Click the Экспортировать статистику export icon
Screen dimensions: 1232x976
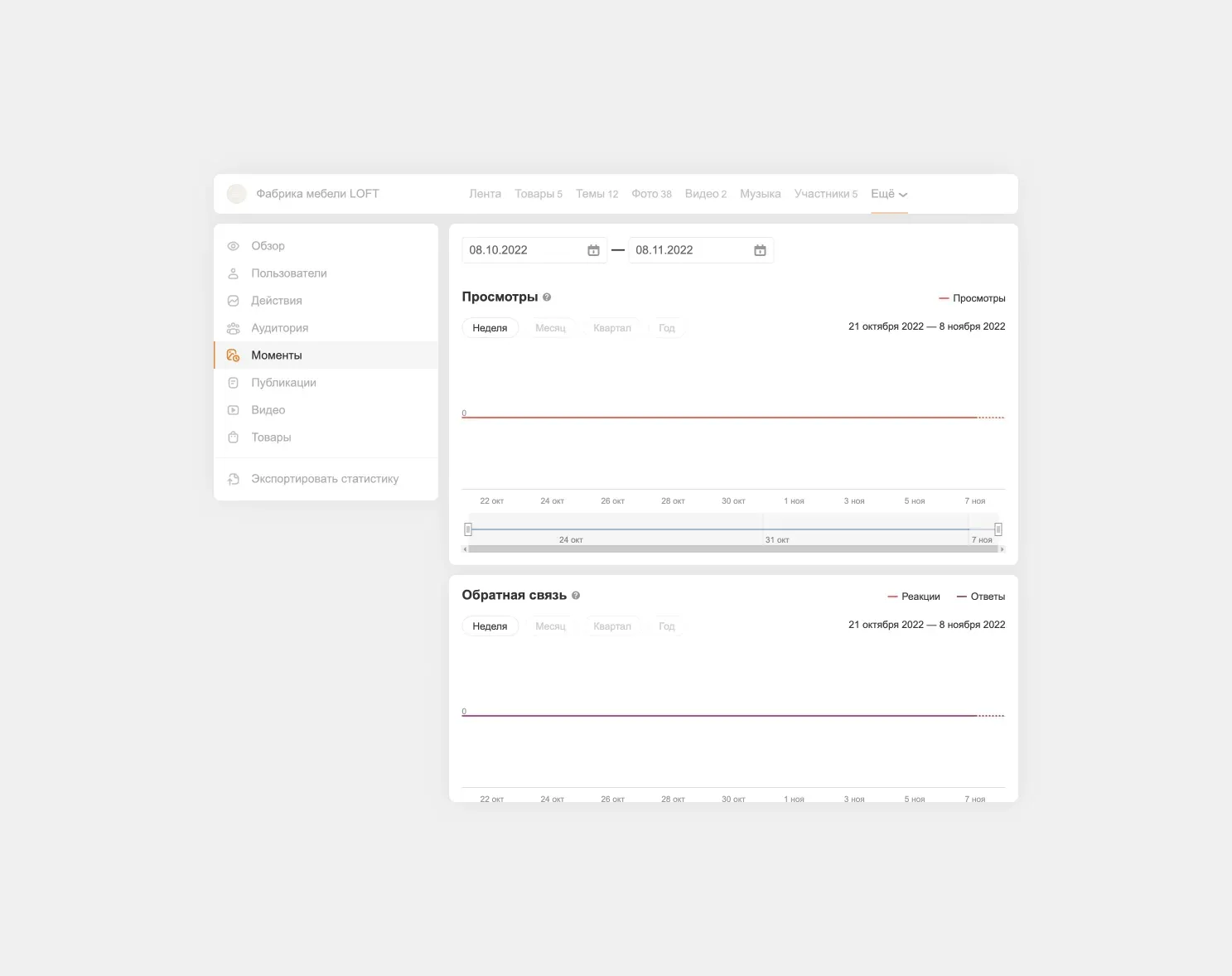(234, 479)
